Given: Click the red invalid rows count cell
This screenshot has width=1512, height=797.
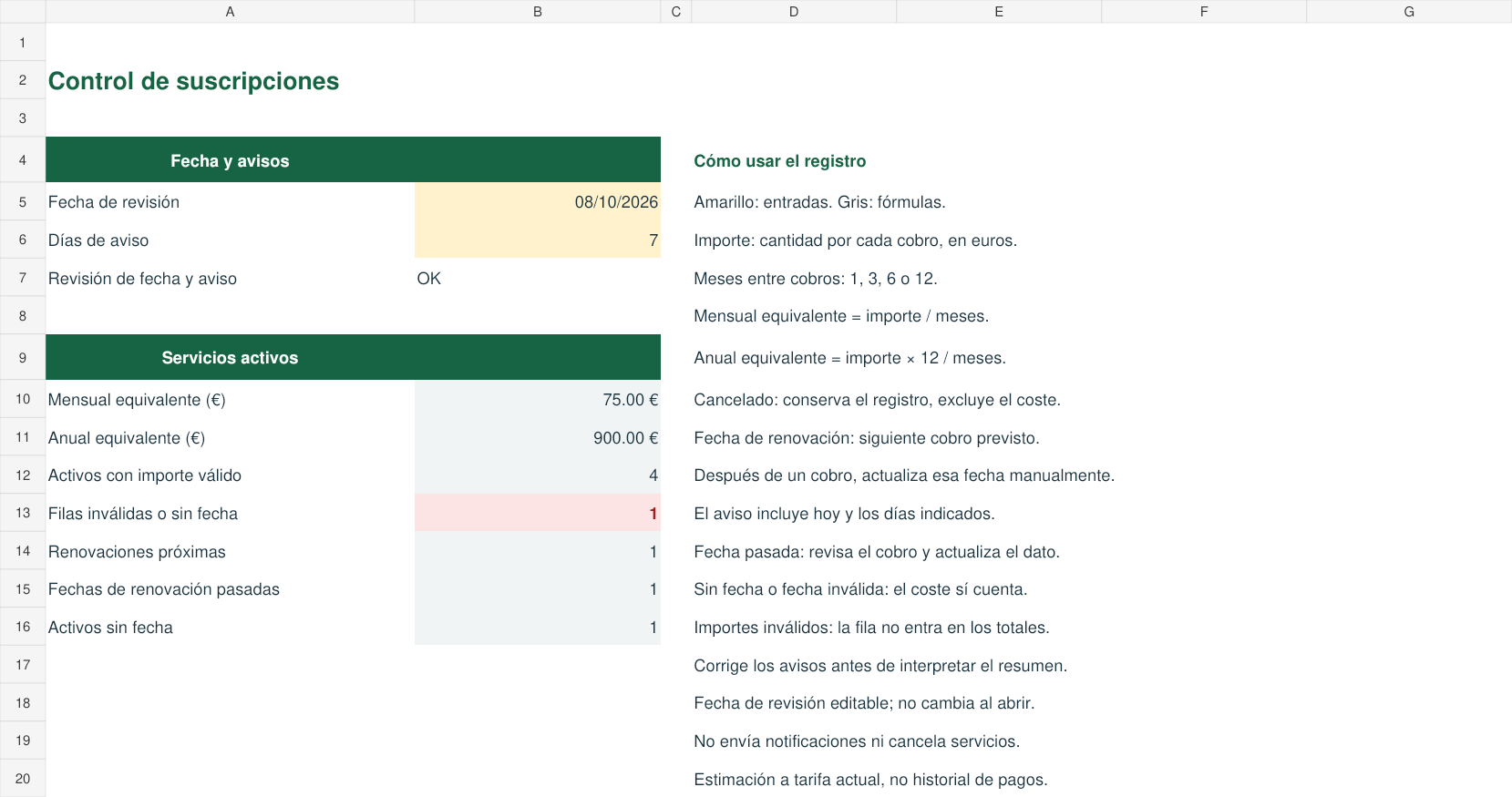Looking at the screenshot, I should point(537,514).
